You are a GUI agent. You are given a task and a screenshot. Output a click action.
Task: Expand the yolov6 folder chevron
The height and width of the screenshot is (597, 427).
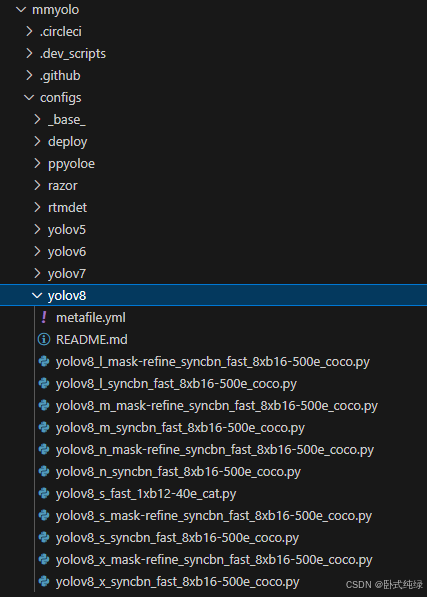coord(37,251)
